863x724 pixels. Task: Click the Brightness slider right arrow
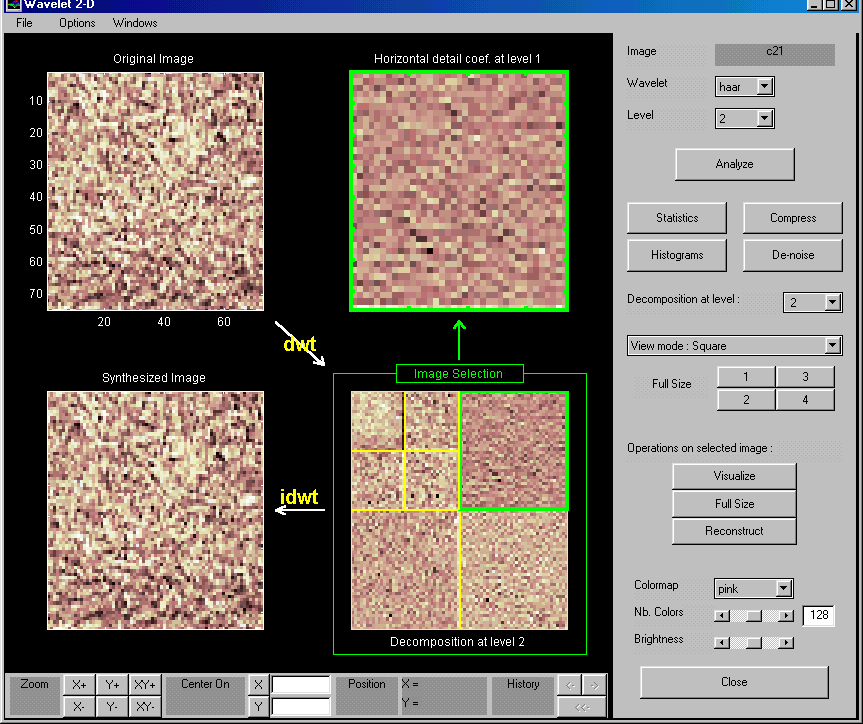click(787, 642)
